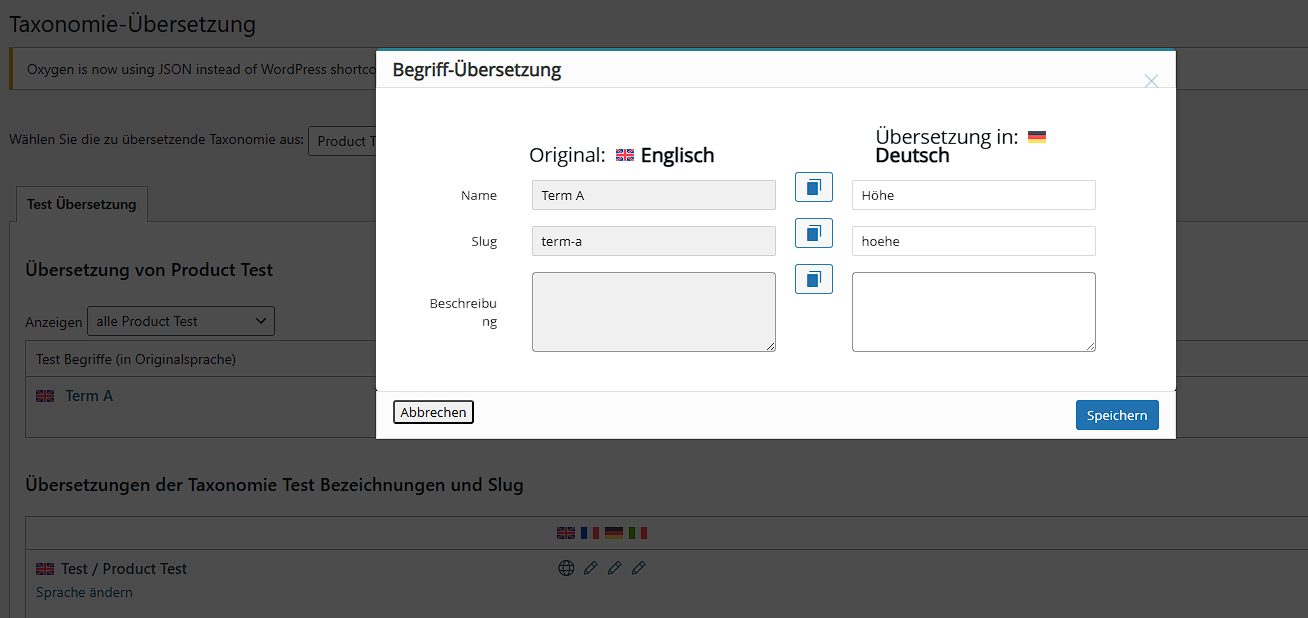Edit the Italian translation pencil icon
1308x618 pixels.
tap(638, 568)
